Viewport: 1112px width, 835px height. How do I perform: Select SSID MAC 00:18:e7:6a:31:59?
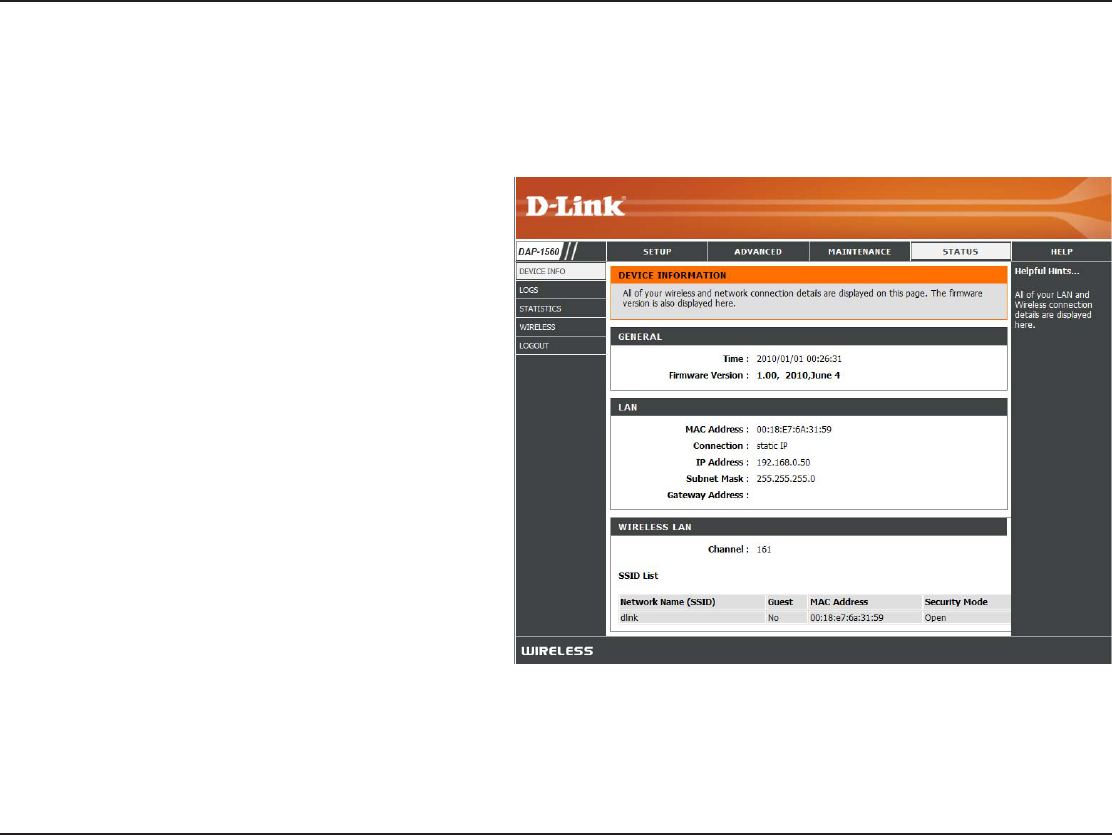click(x=847, y=618)
